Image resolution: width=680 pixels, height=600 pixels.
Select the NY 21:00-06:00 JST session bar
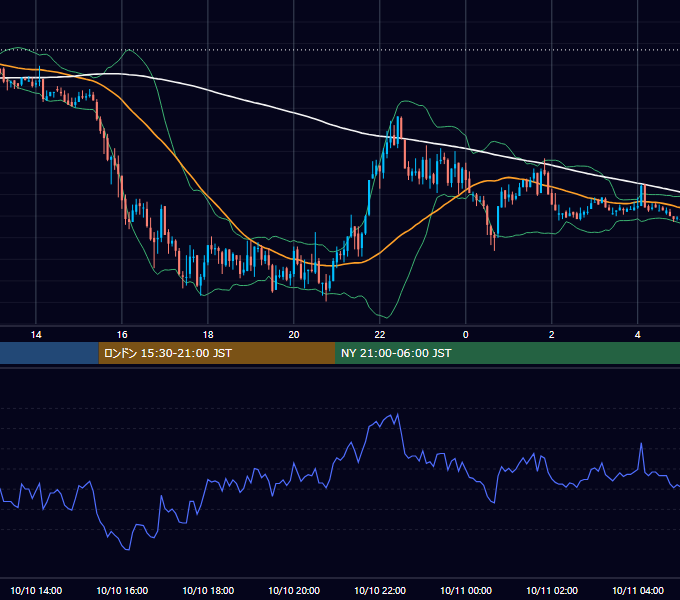click(507, 353)
